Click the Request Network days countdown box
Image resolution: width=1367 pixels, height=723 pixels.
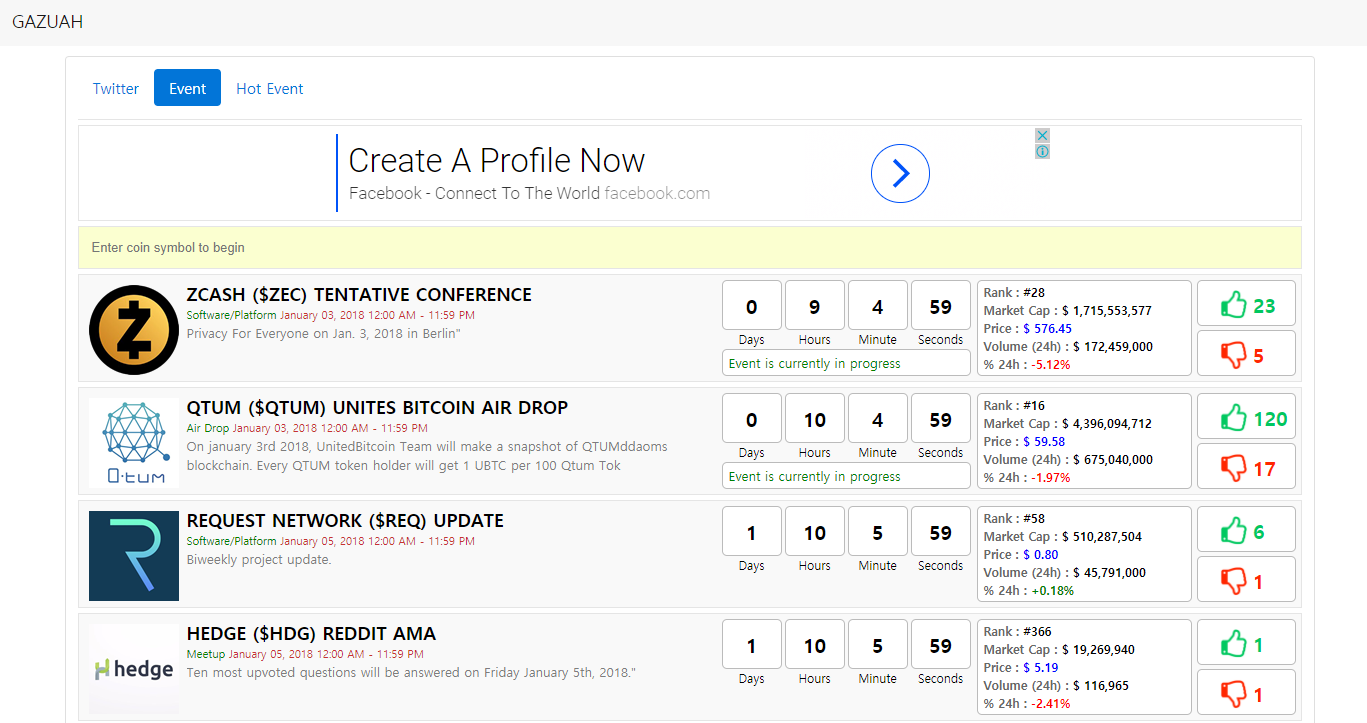751,532
